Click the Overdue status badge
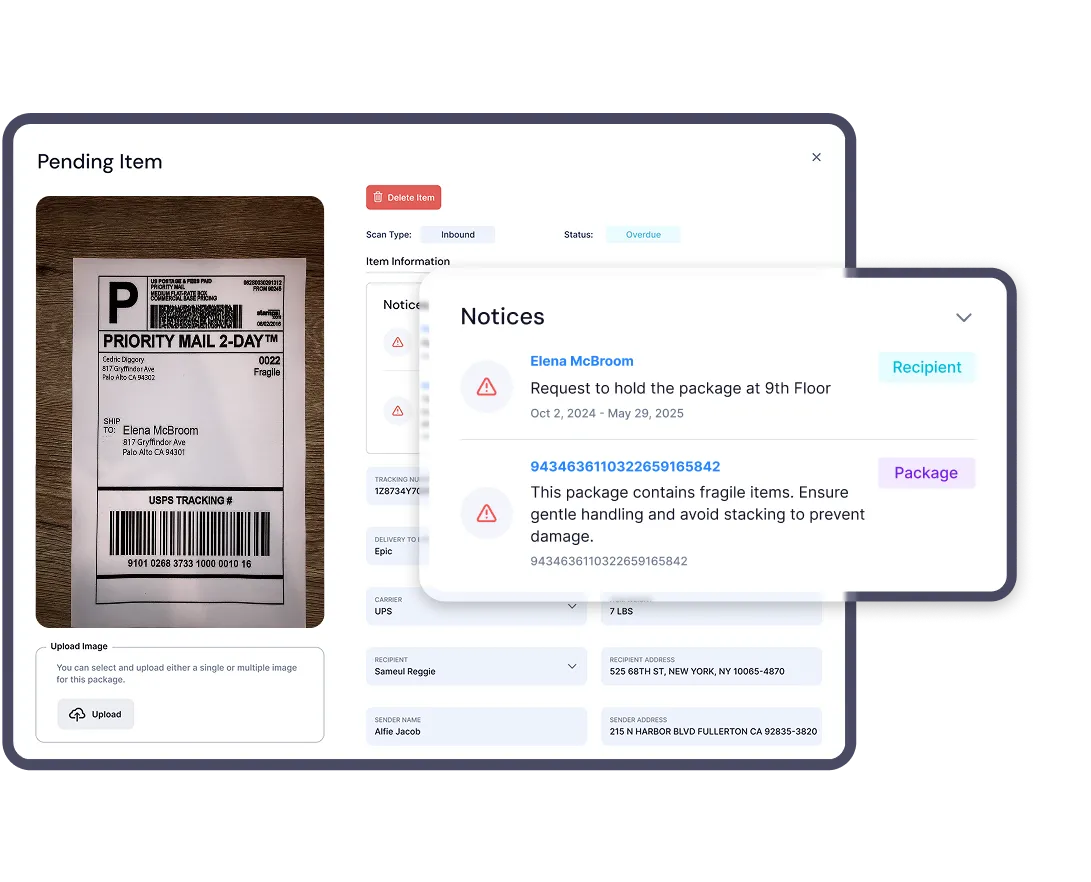 [643, 234]
